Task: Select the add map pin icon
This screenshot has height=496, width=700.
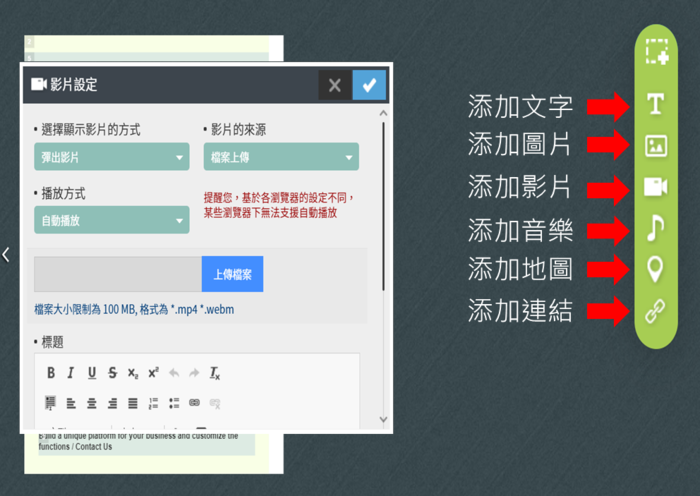Action: pyautogui.click(x=655, y=269)
